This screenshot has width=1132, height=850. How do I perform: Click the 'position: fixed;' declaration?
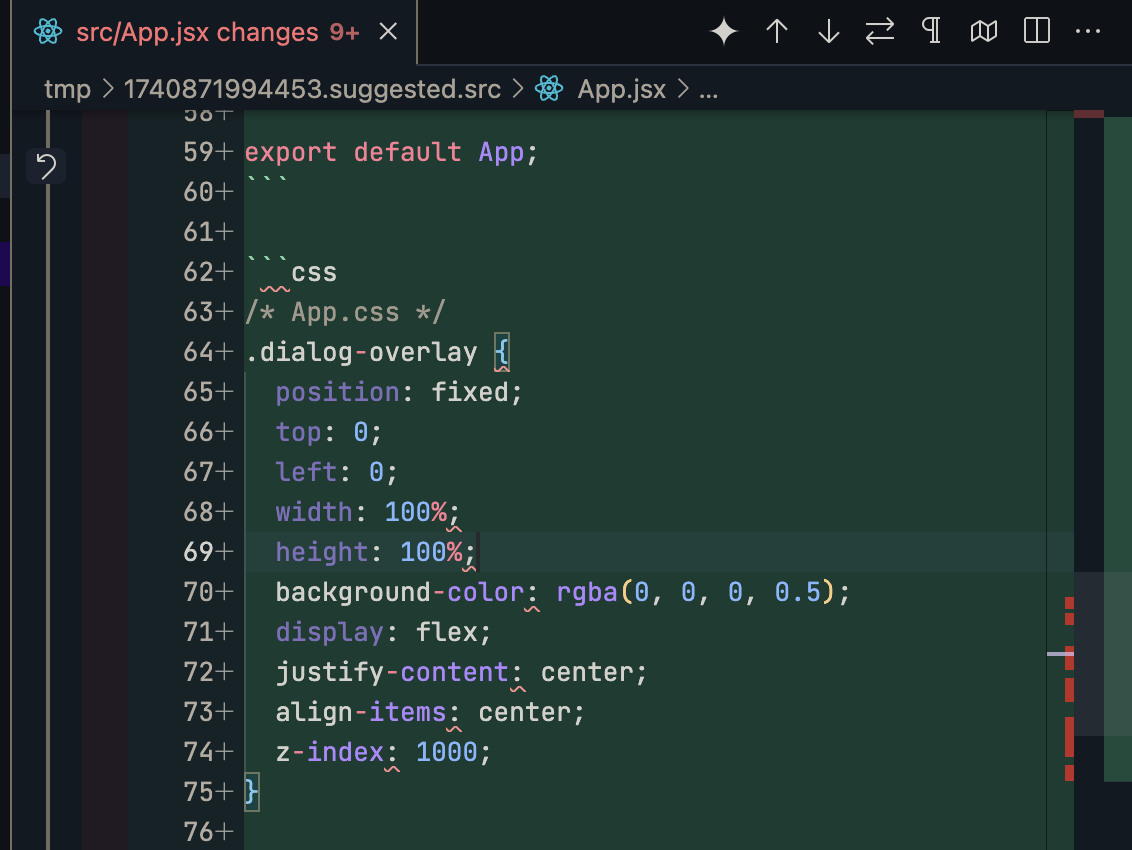click(399, 392)
